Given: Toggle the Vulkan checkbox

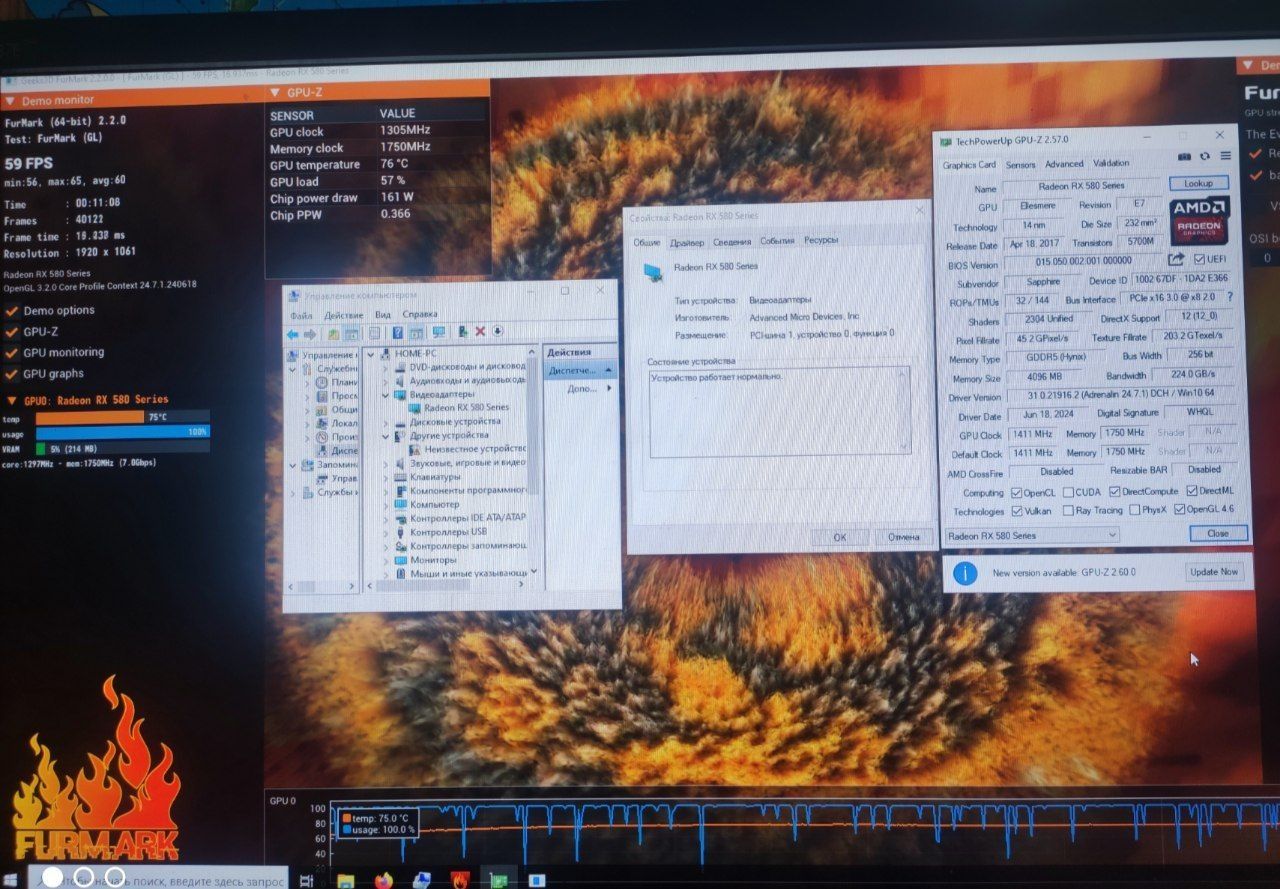Looking at the screenshot, I should 1017,511.
